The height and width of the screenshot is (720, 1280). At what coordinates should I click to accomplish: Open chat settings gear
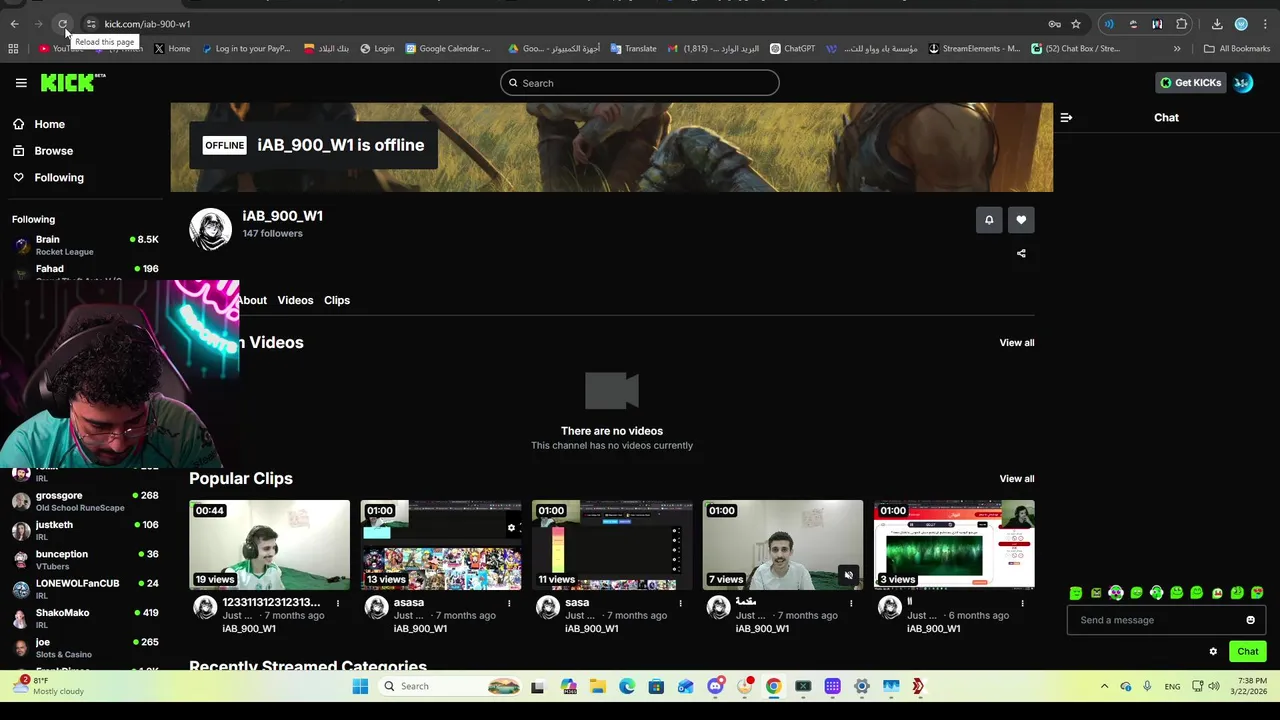(1213, 651)
